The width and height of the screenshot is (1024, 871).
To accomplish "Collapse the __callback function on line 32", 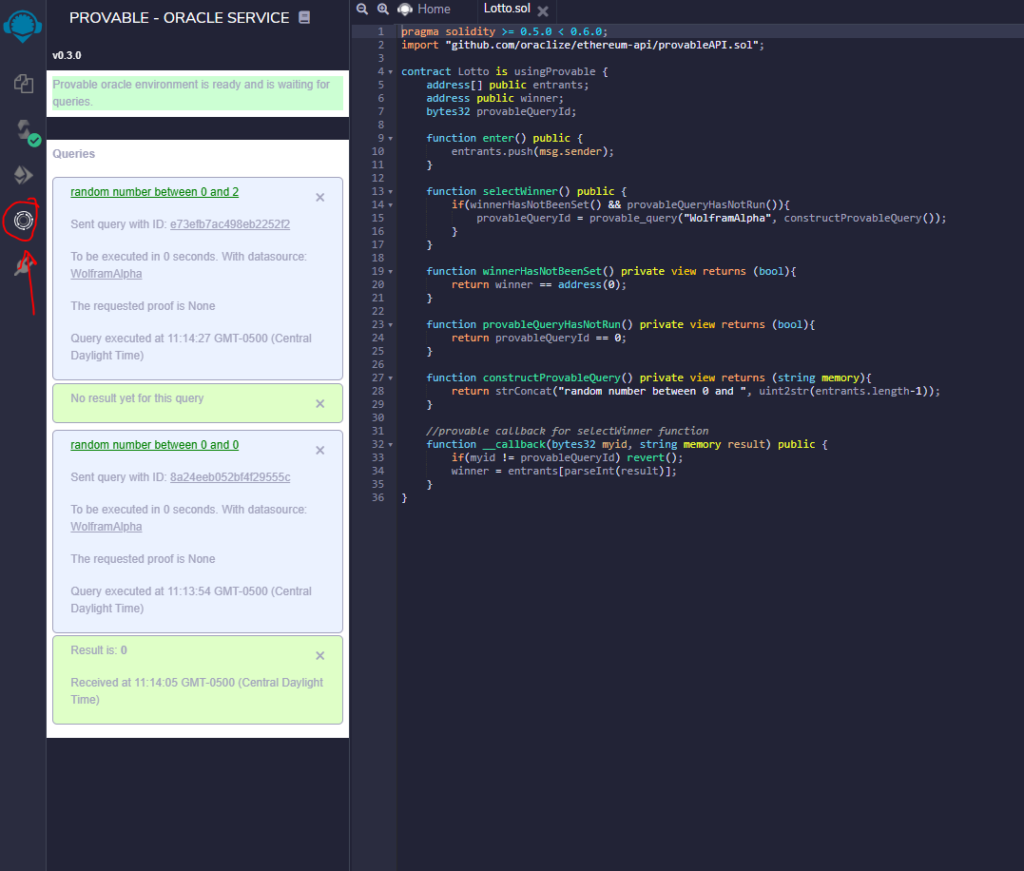I will [391, 444].
